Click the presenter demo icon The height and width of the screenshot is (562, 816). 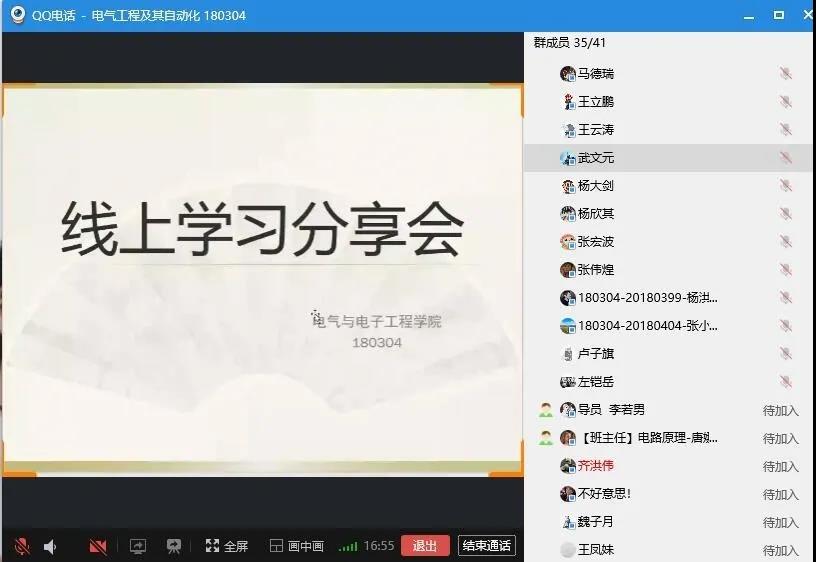(174, 546)
